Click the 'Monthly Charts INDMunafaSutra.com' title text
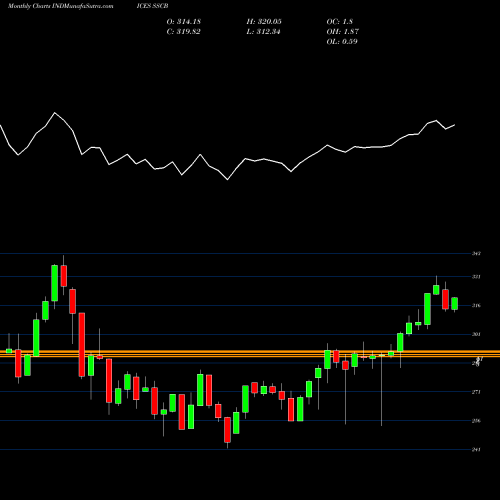Viewport: 500px width, 500px height. click(60, 6)
